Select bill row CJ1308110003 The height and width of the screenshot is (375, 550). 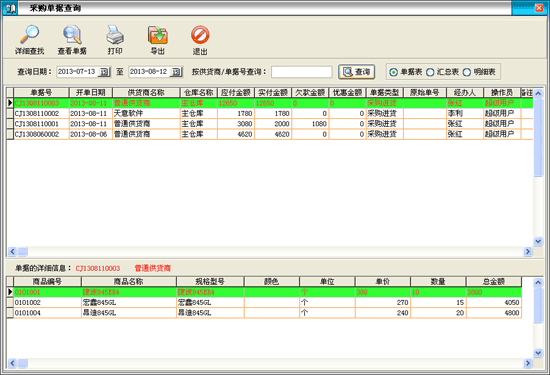coord(270,103)
